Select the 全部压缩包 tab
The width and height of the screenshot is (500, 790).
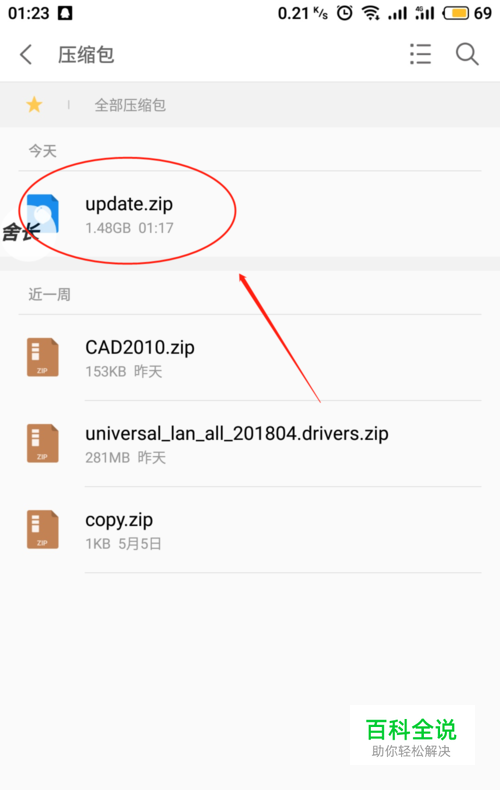130,105
